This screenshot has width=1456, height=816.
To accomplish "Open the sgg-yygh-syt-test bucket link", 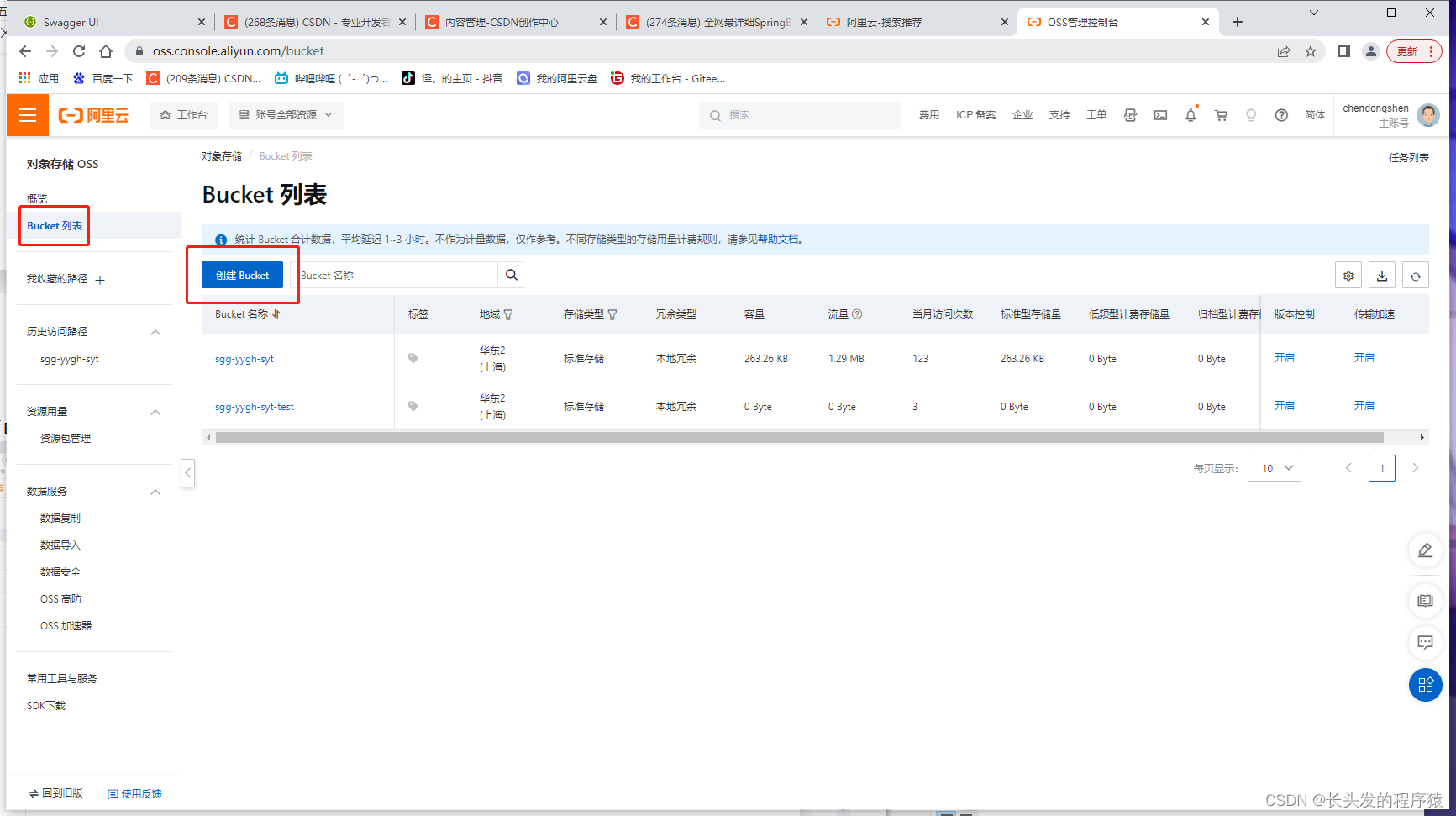I will (x=255, y=407).
